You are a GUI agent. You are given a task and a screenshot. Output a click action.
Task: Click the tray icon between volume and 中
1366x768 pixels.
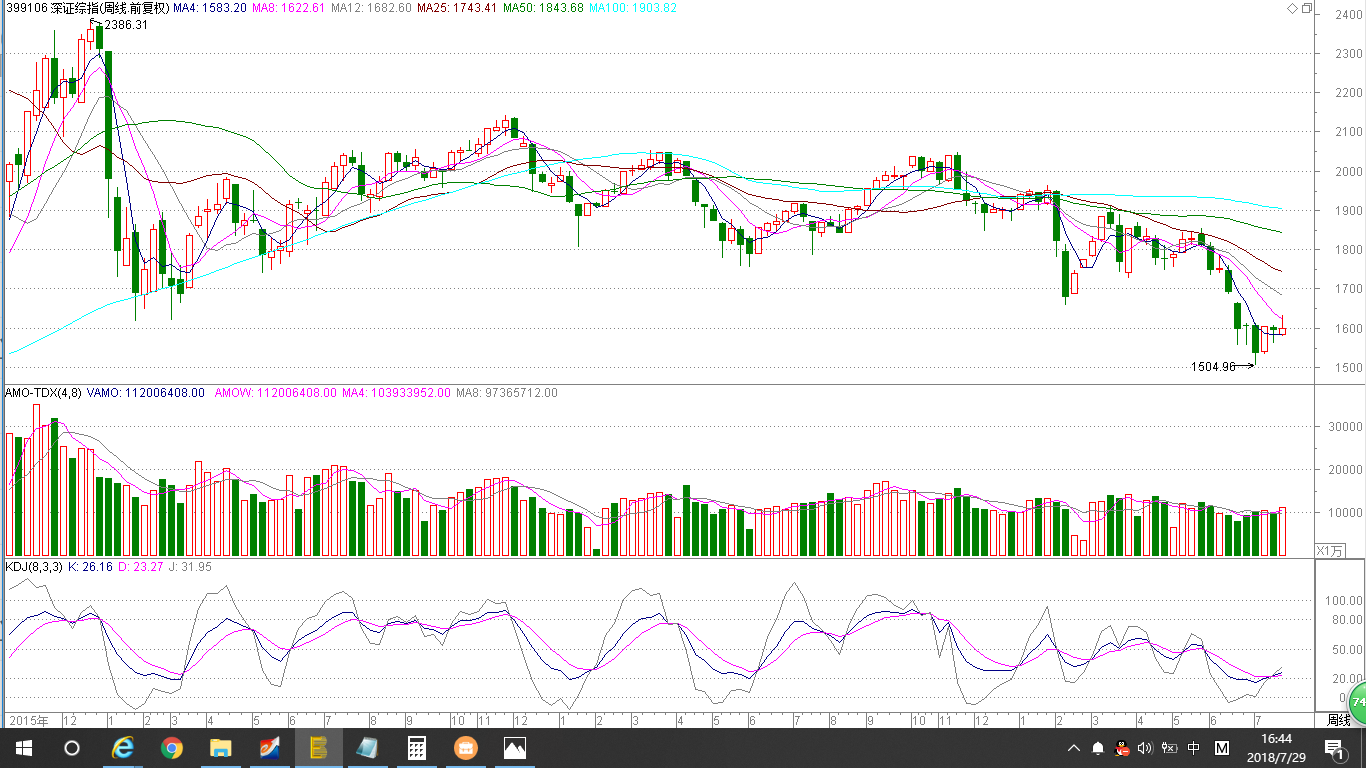pyautogui.click(x=1169, y=748)
